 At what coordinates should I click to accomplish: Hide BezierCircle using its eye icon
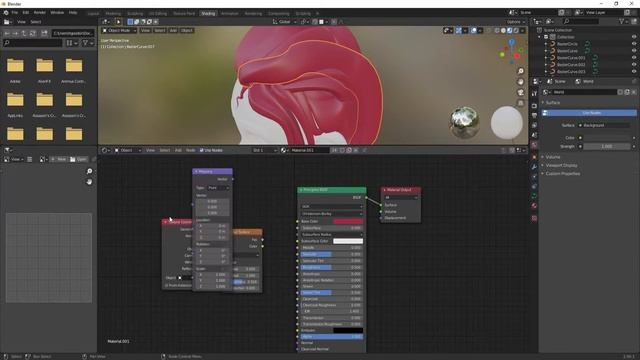[x=634, y=44]
